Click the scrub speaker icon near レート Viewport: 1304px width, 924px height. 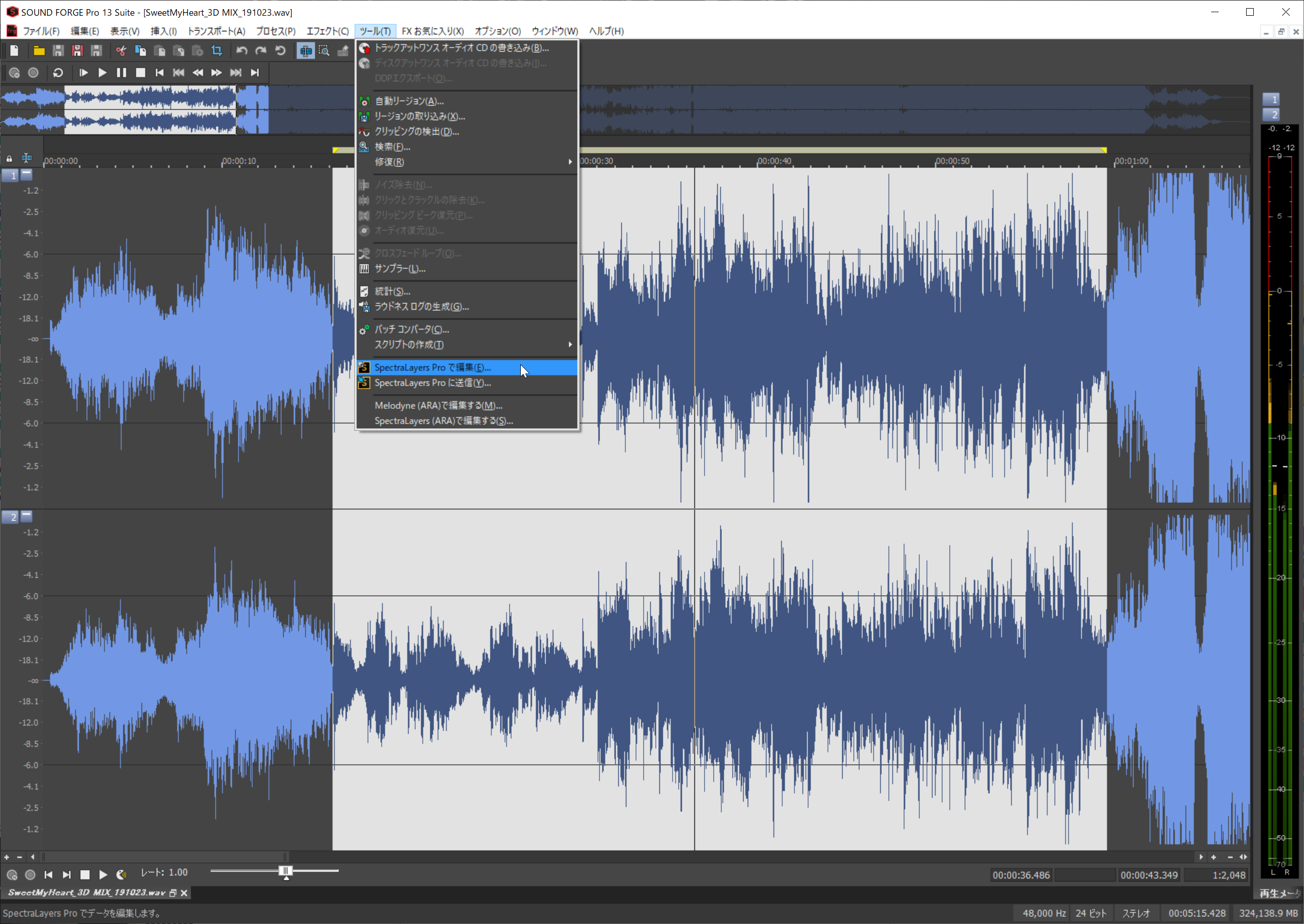coord(122,874)
